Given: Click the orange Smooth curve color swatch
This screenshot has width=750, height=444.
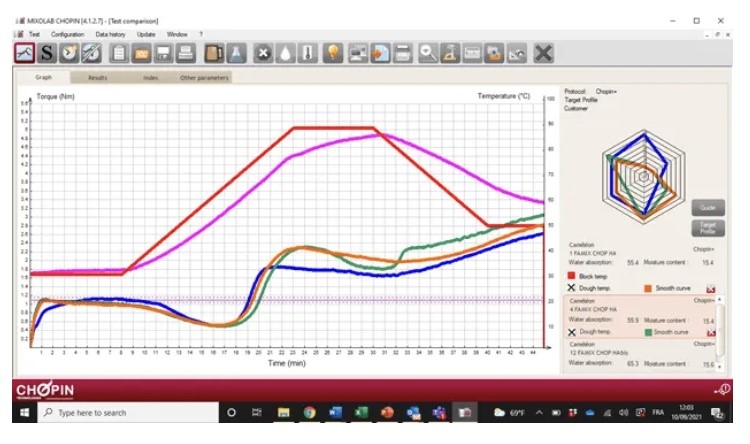Looking at the screenshot, I should click(648, 287).
